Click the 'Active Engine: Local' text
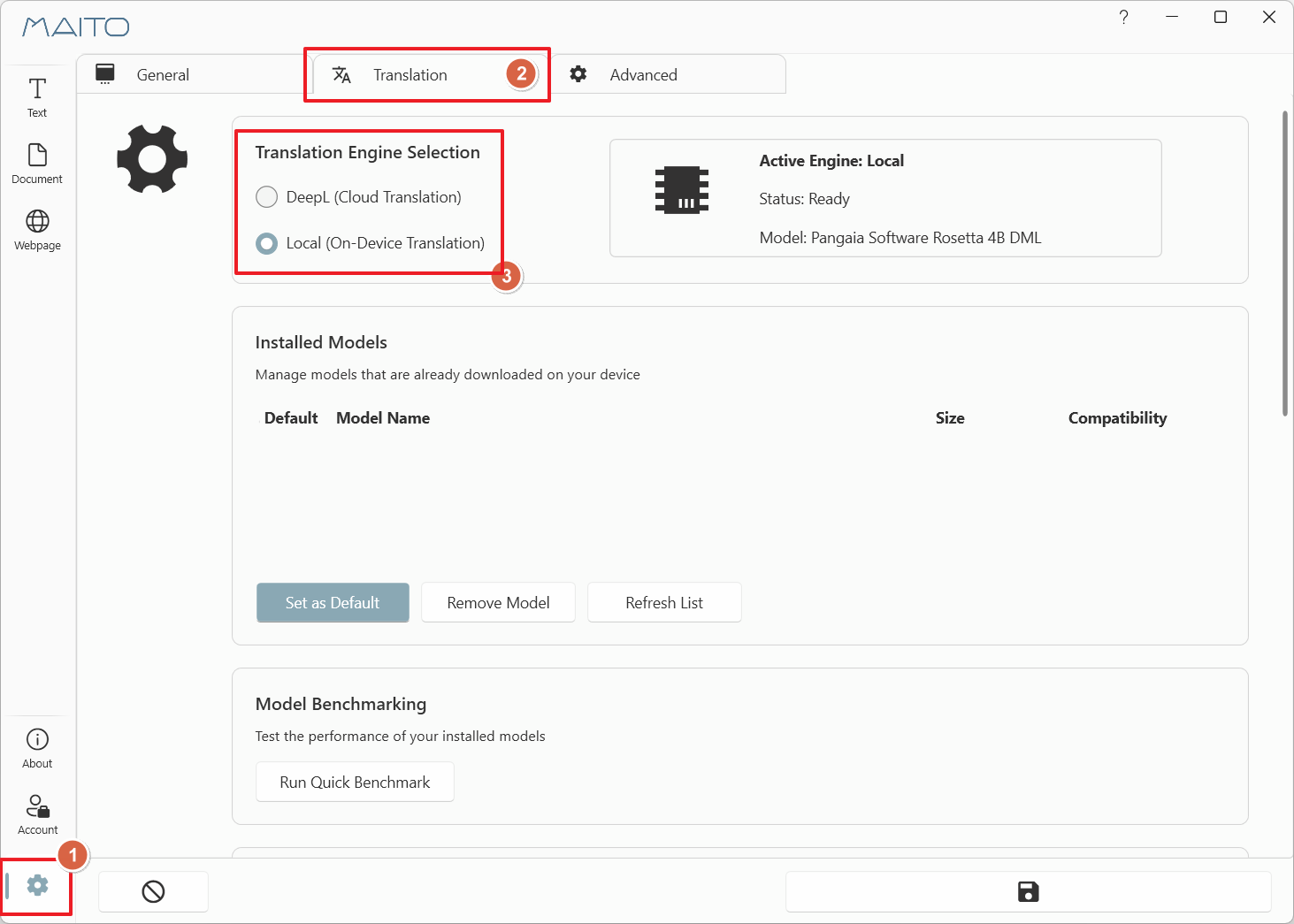Screen dimensions: 1294x924 [x=831, y=161]
